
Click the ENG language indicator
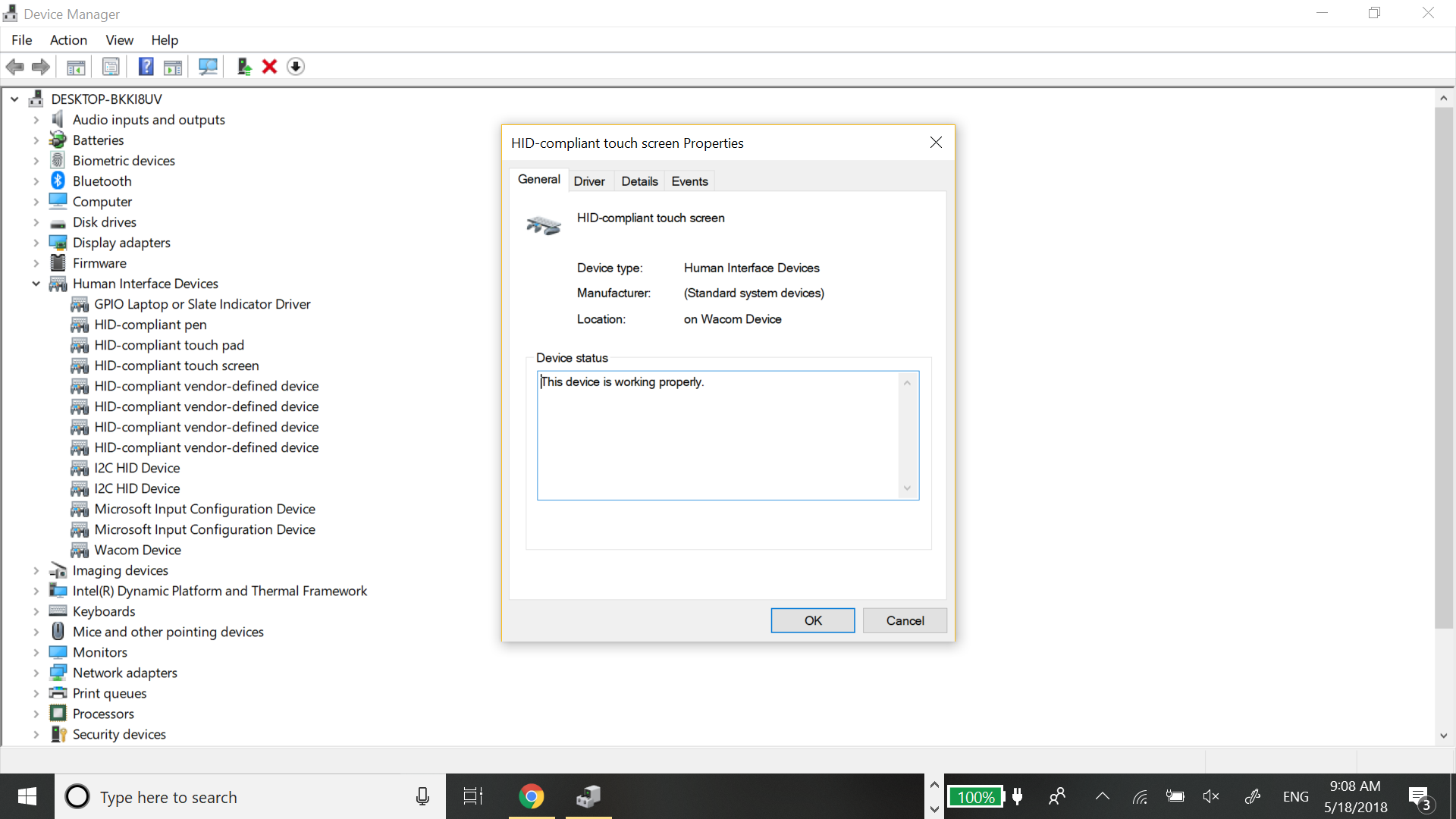tap(1295, 796)
